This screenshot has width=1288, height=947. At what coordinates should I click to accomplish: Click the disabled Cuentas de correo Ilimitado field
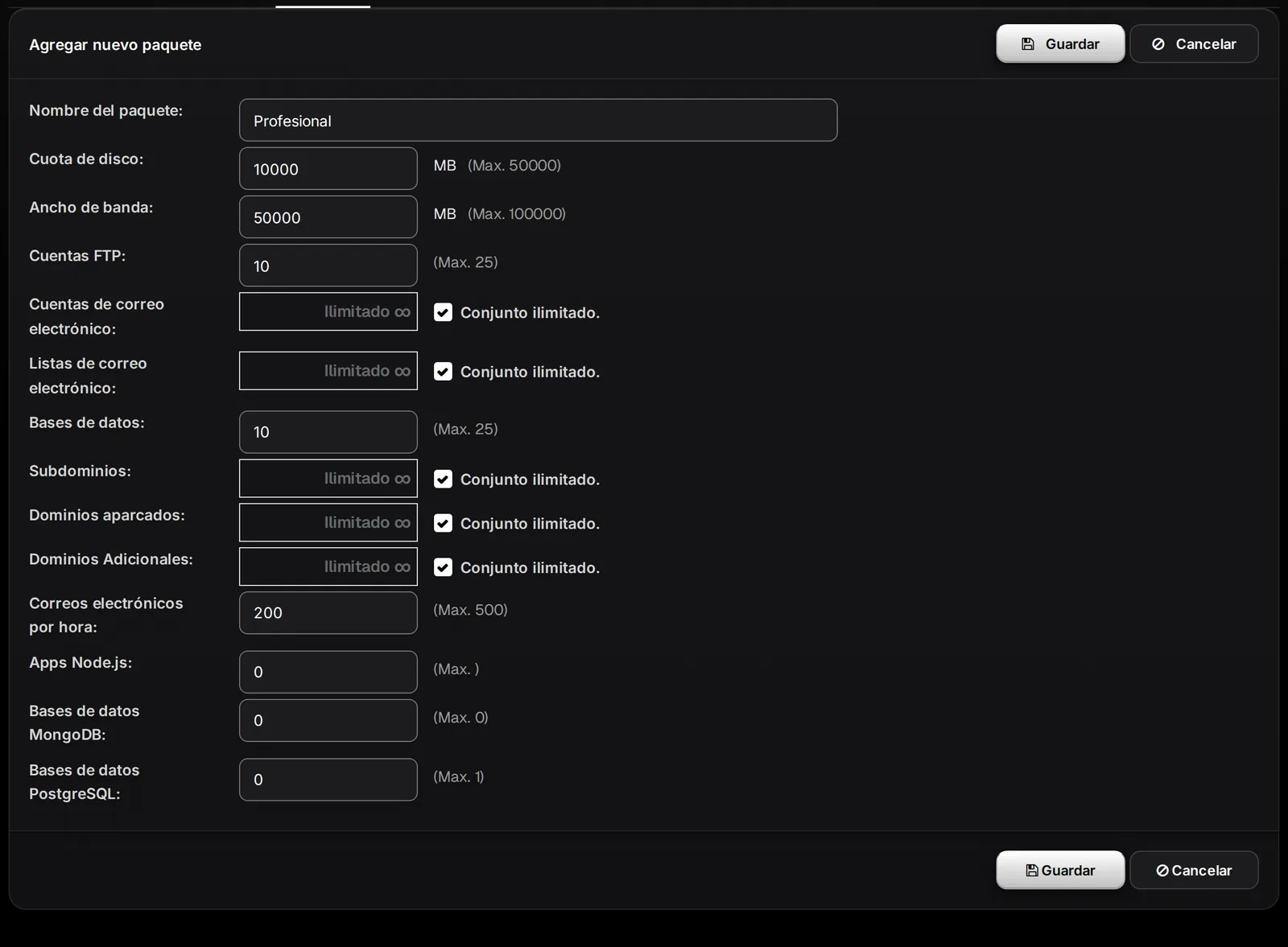[328, 311]
